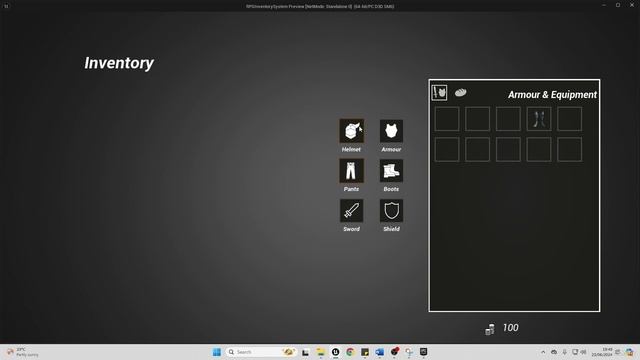Click the Boots label text

coord(391,189)
